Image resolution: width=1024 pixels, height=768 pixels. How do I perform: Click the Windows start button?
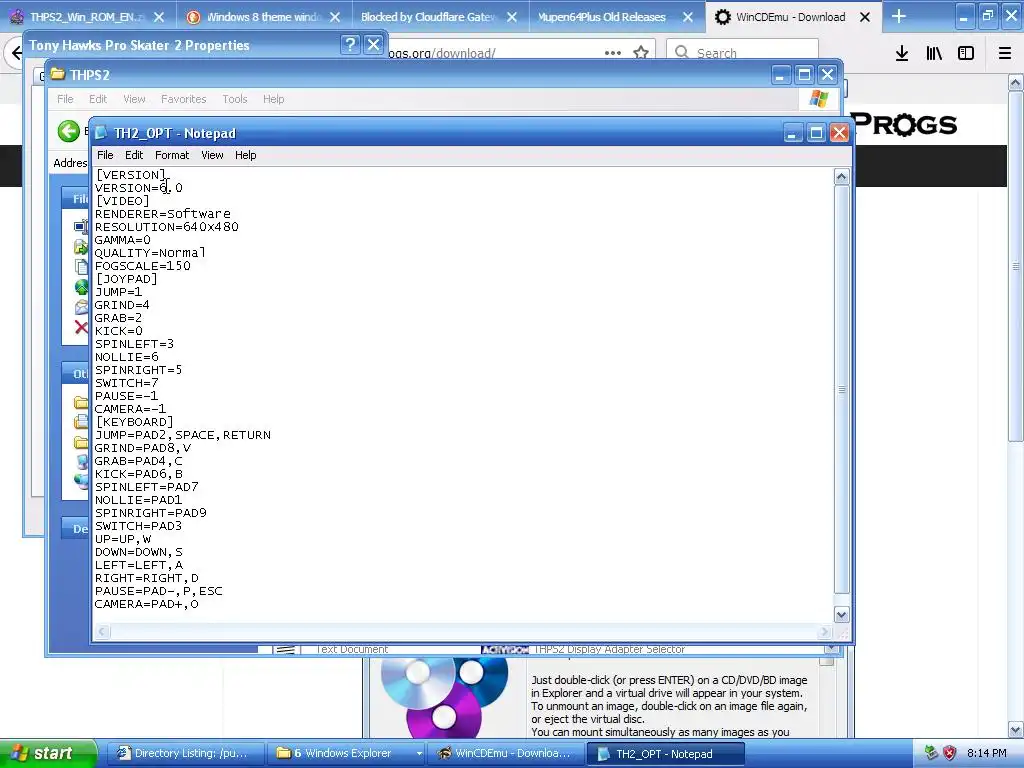coord(48,753)
